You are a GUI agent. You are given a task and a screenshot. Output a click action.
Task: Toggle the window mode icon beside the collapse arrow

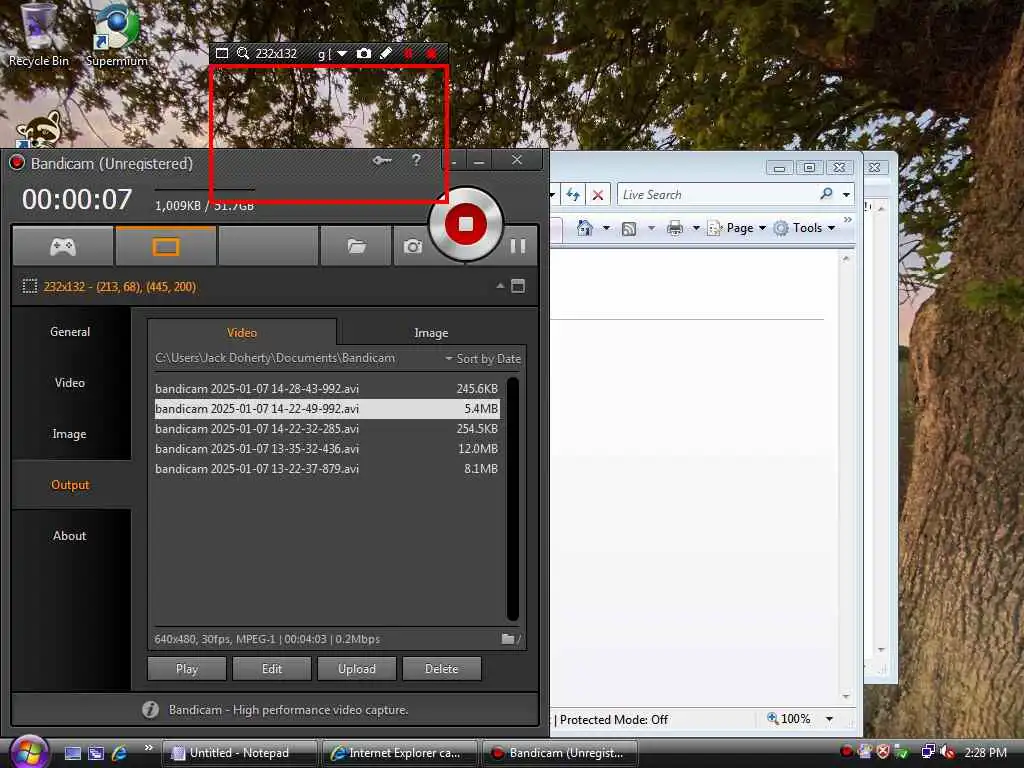(x=518, y=286)
